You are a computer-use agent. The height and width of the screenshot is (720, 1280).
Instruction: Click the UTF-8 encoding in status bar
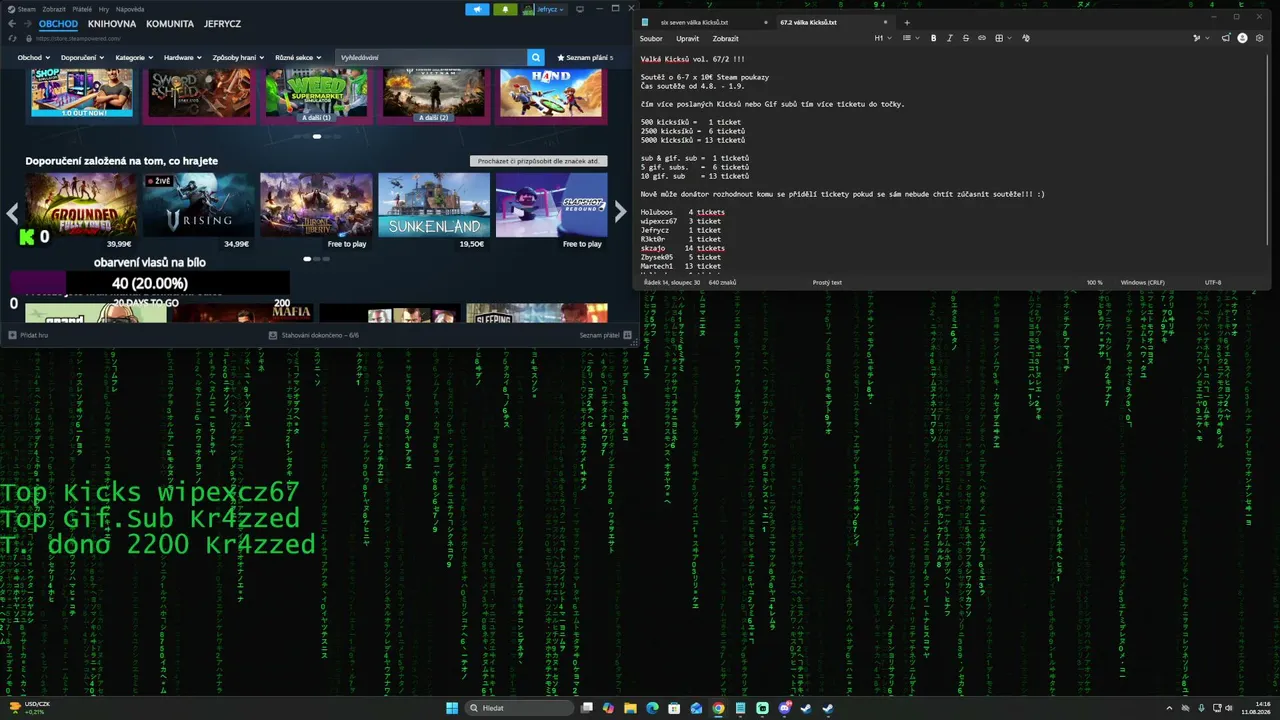(x=1213, y=282)
